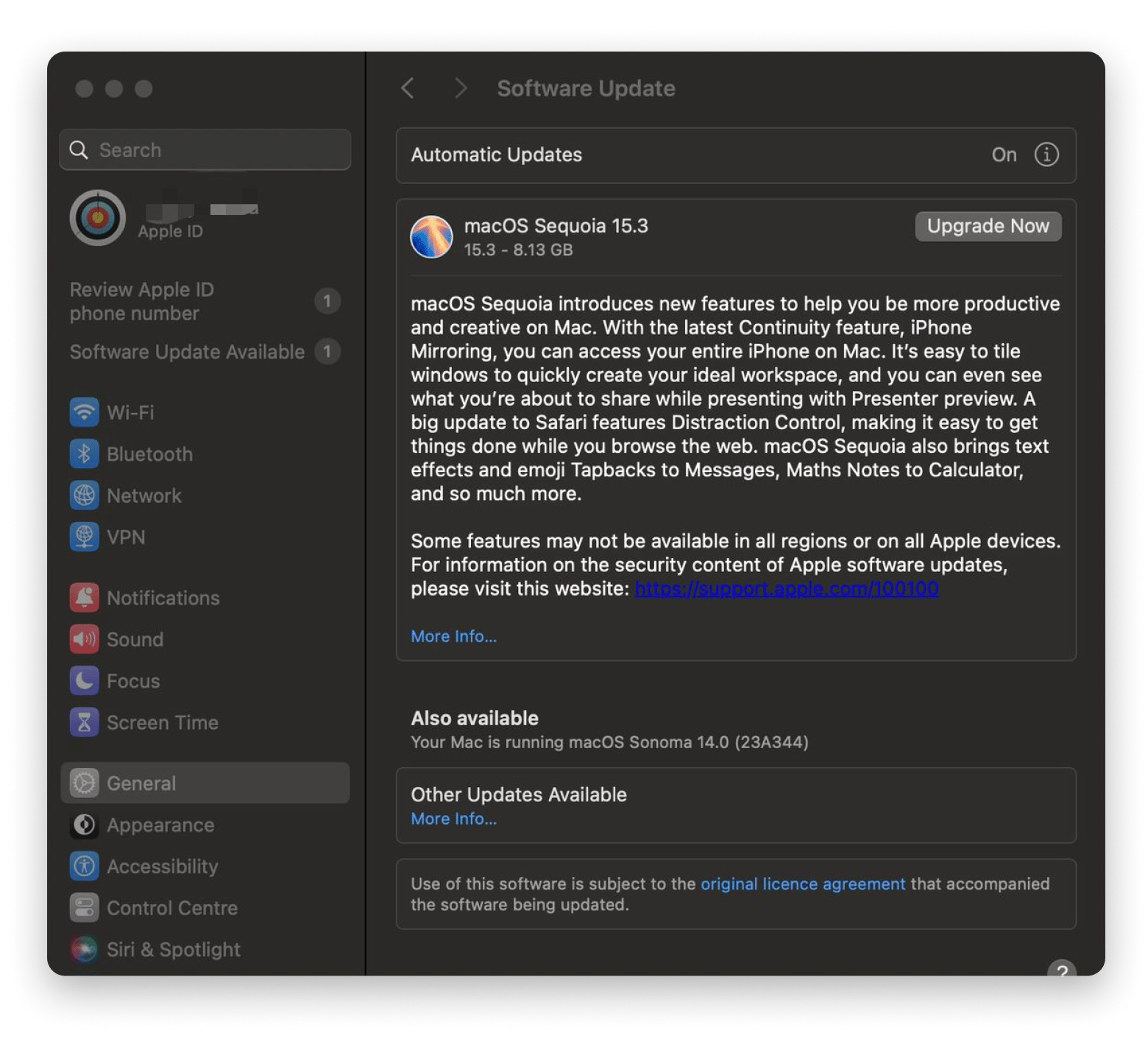Click 'macOS Sequoia 15.3' title text
1148x1044 pixels.
point(556,226)
